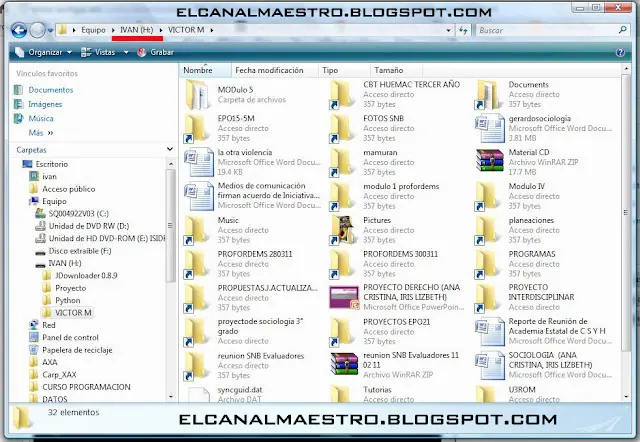The width and height of the screenshot is (640, 442).
Task: Select the SQ004922V03 (C:) drive
Action: [x=78, y=213]
